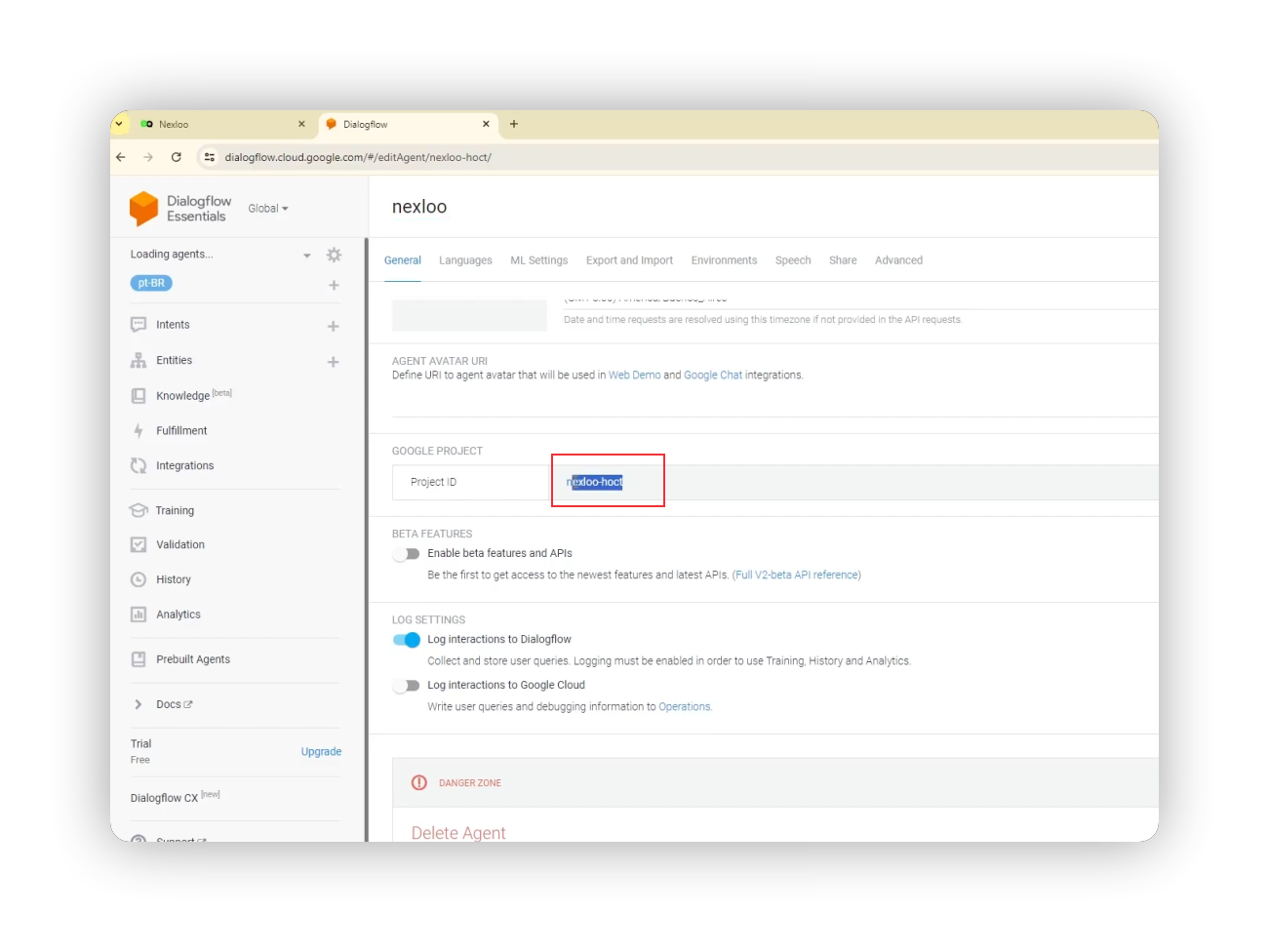This screenshot has width=1269, height=952.
Task: Enable beta features and APIs toggle
Action: point(407,554)
